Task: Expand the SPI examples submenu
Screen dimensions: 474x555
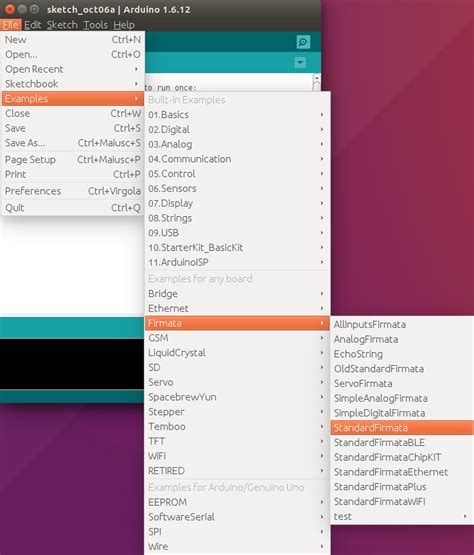Action: pos(237,532)
